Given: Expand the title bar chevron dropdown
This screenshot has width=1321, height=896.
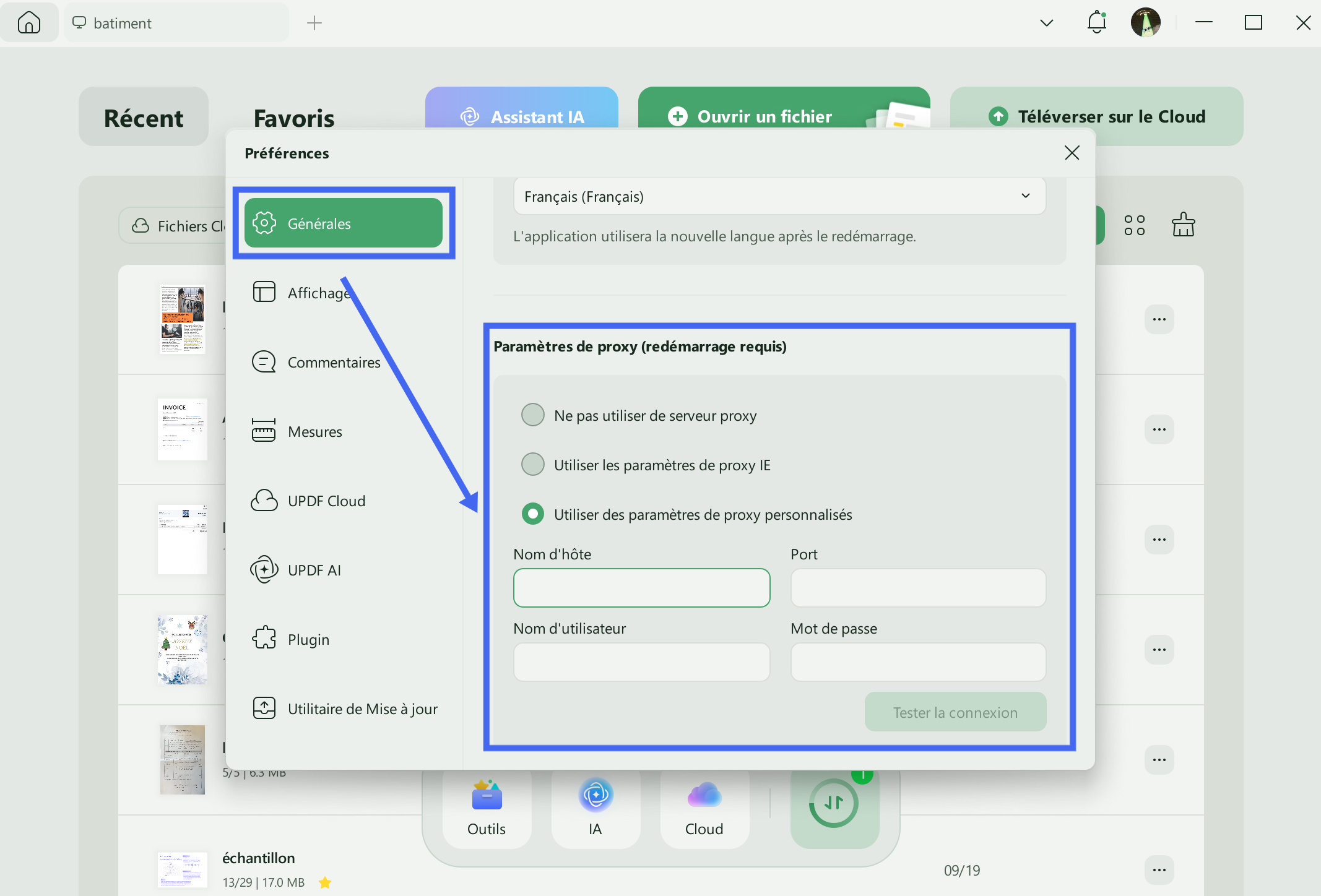Looking at the screenshot, I should tap(1046, 23).
